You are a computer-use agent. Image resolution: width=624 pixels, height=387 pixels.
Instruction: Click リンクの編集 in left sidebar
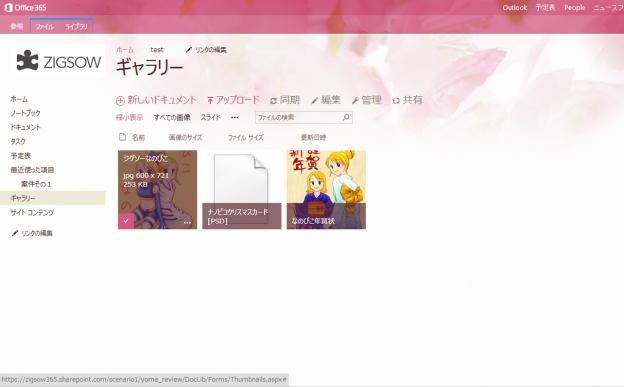[37, 233]
